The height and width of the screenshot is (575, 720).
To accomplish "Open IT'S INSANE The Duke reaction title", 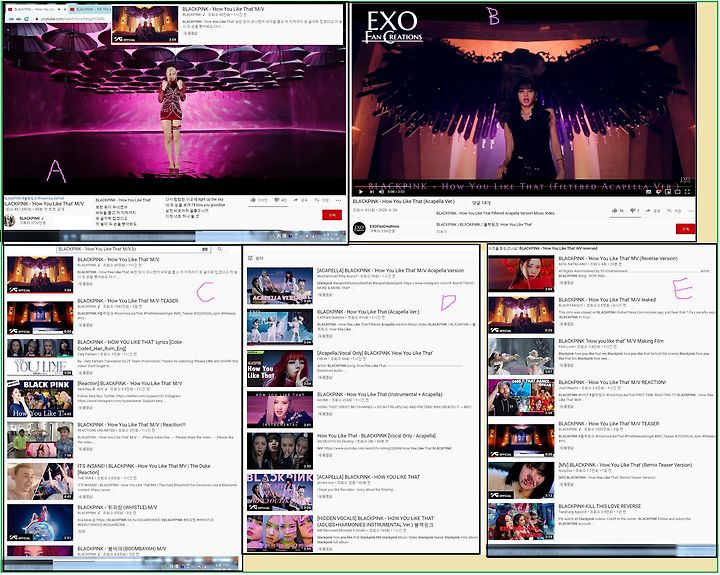I will click(x=144, y=469).
